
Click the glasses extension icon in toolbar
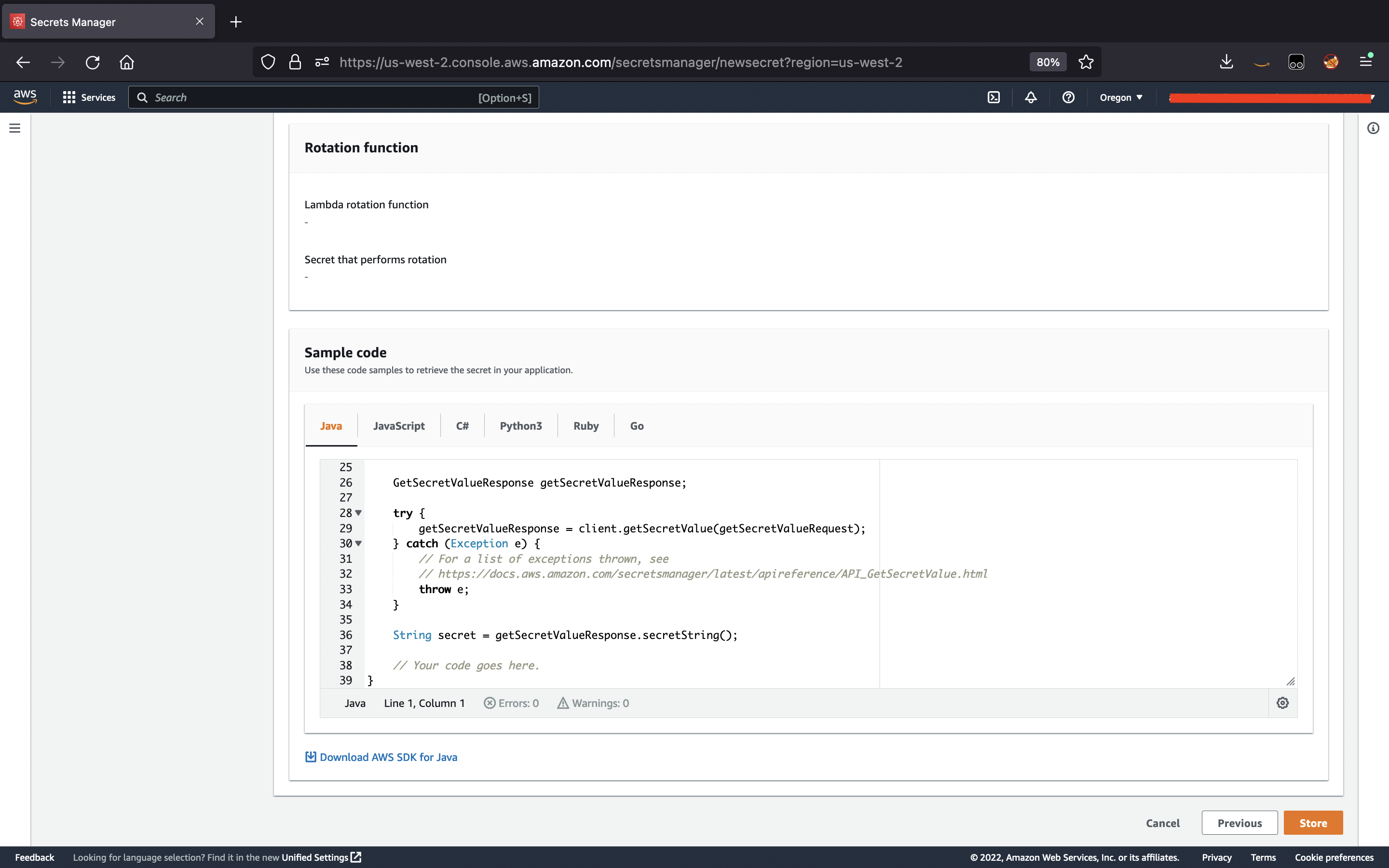pyautogui.click(x=1296, y=62)
